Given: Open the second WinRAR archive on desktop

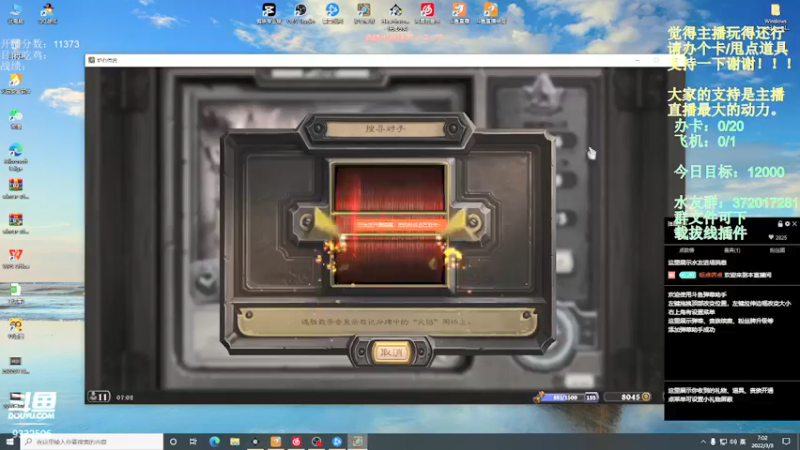Looking at the screenshot, I should (15, 223).
